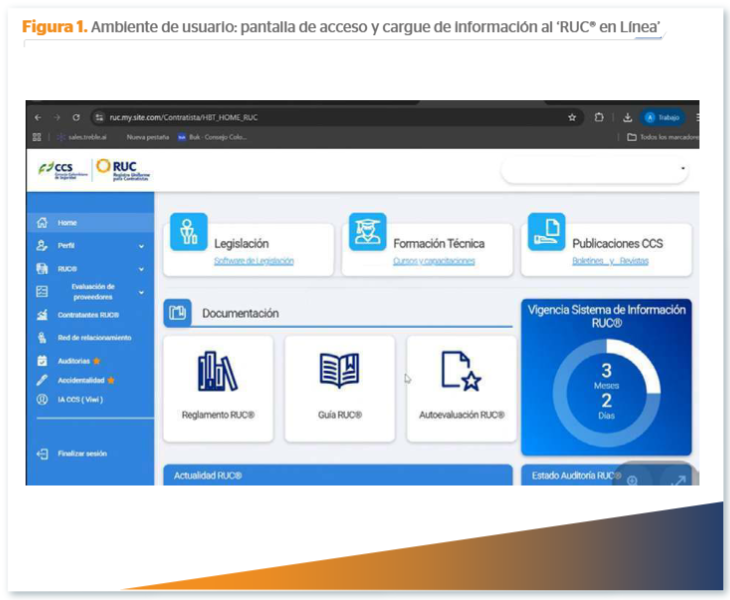Click the Software de Legislación link
Screen dimensions: 730x600
click(x=254, y=261)
